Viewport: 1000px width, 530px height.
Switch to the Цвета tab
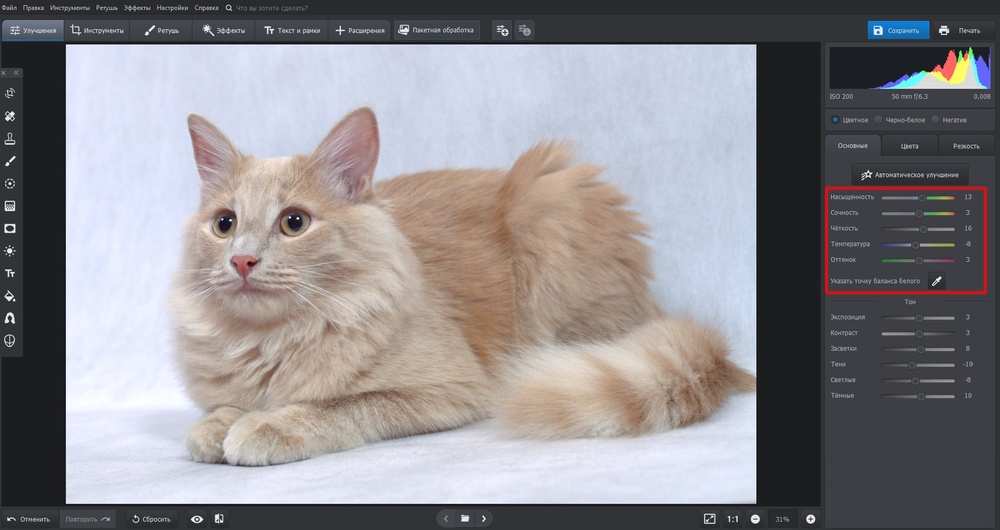click(909, 146)
